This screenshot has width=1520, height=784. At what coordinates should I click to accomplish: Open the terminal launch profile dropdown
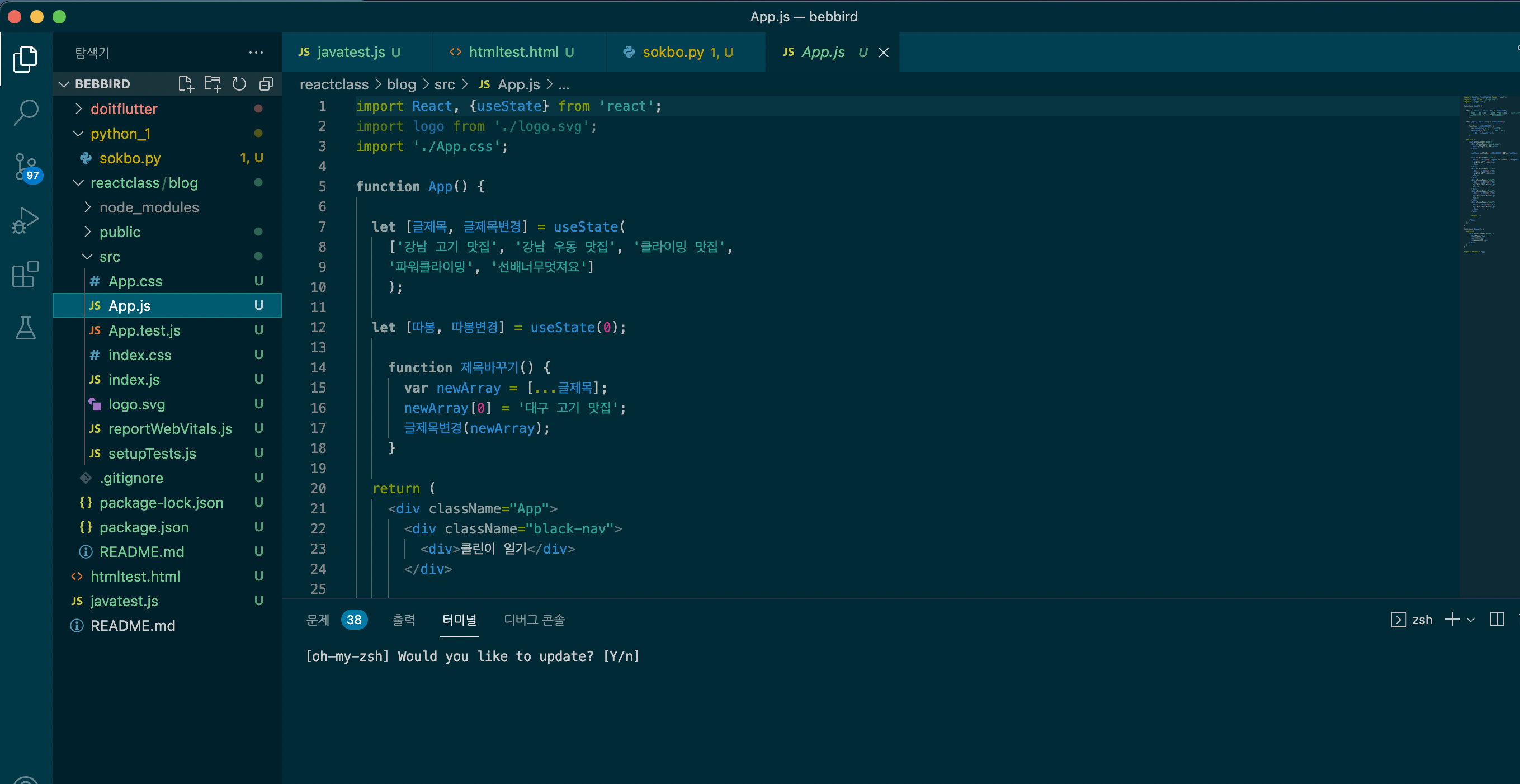pyautogui.click(x=1471, y=620)
